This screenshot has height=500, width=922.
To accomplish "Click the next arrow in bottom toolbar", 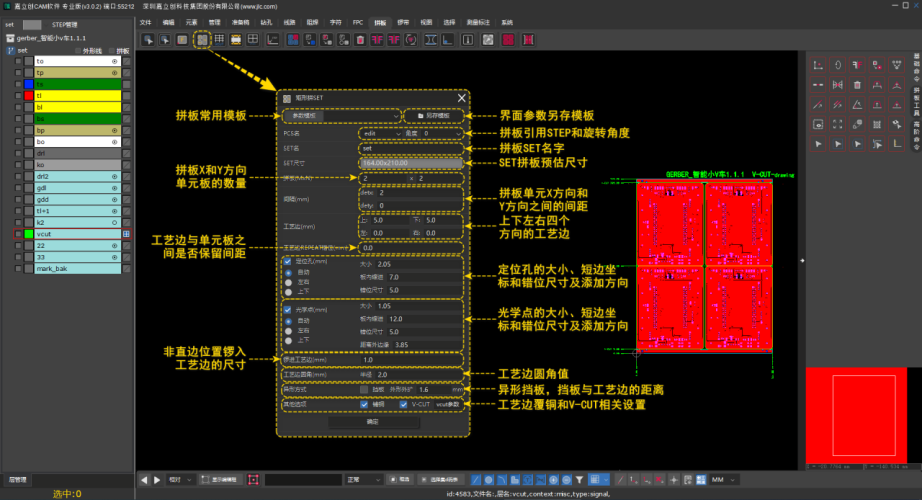I will pyautogui.click(x=157, y=480).
